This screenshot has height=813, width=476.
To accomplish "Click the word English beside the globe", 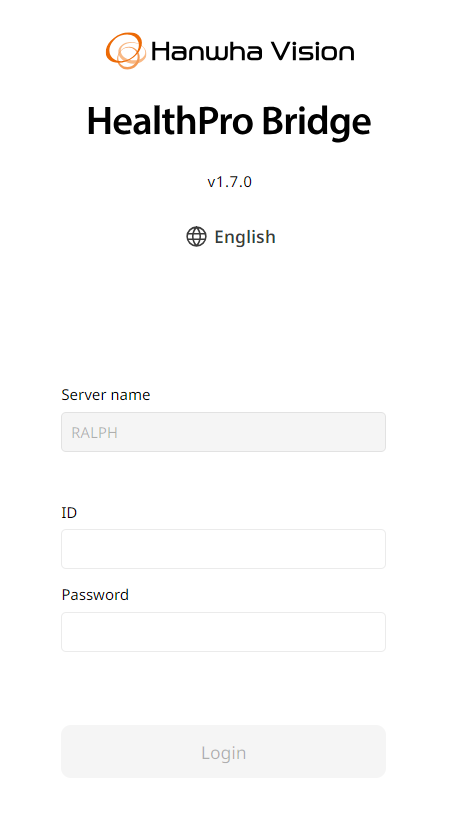I will (245, 237).
